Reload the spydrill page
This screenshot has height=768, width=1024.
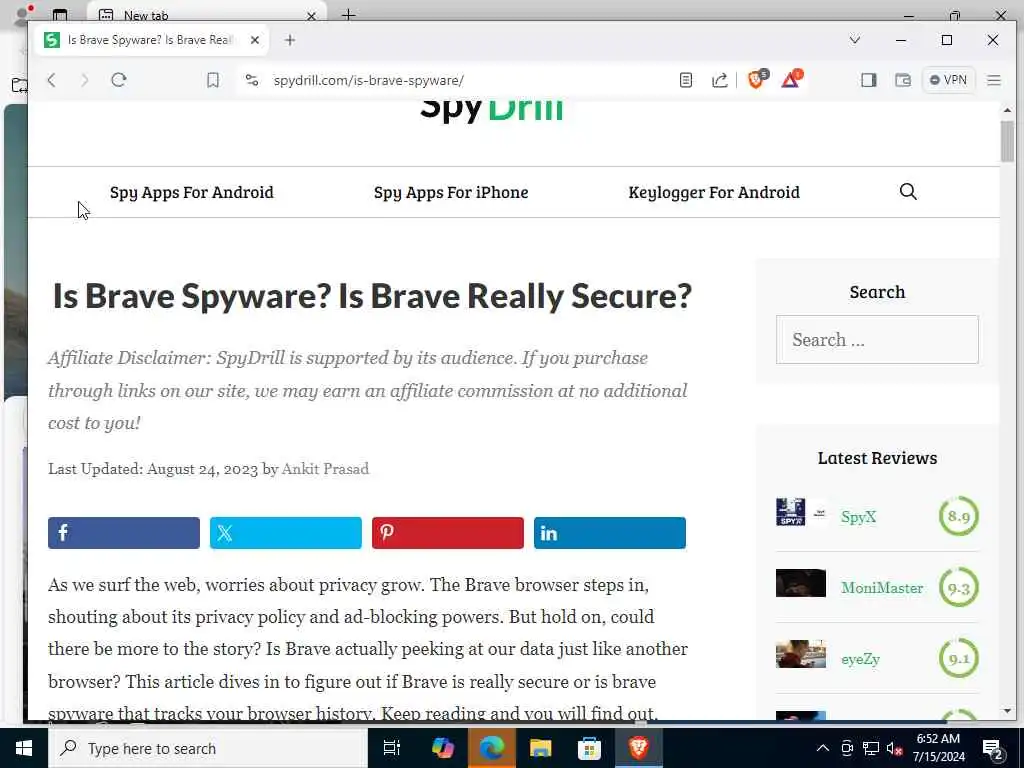coord(119,80)
